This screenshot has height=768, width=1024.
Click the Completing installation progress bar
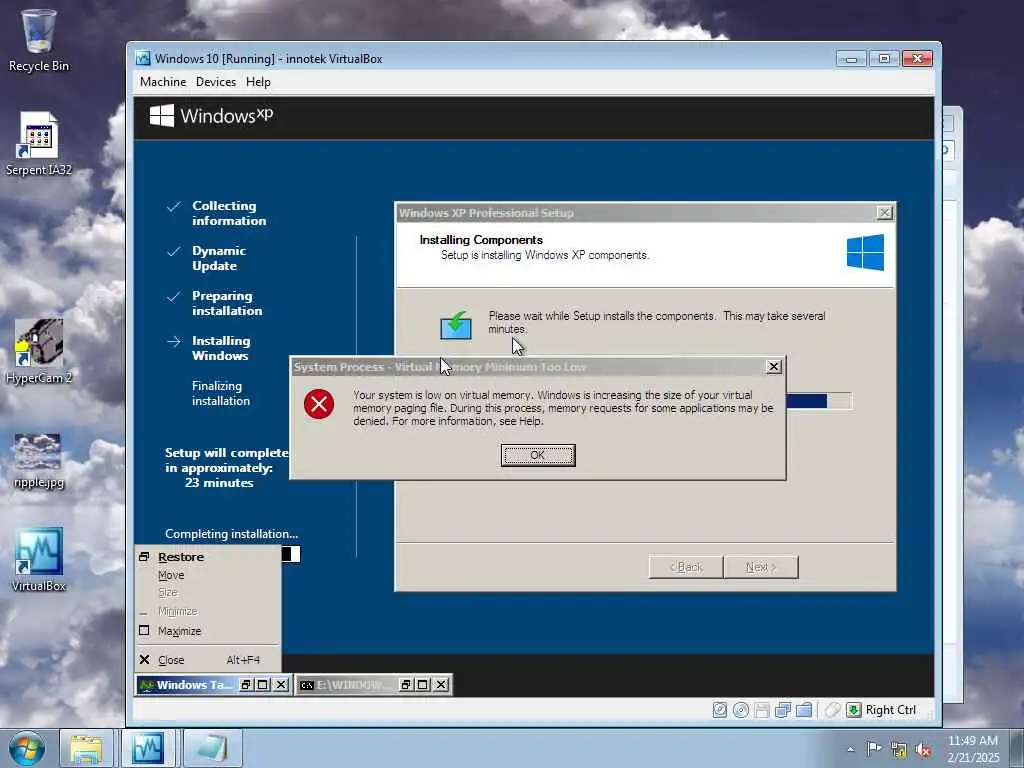tap(291, 554)
